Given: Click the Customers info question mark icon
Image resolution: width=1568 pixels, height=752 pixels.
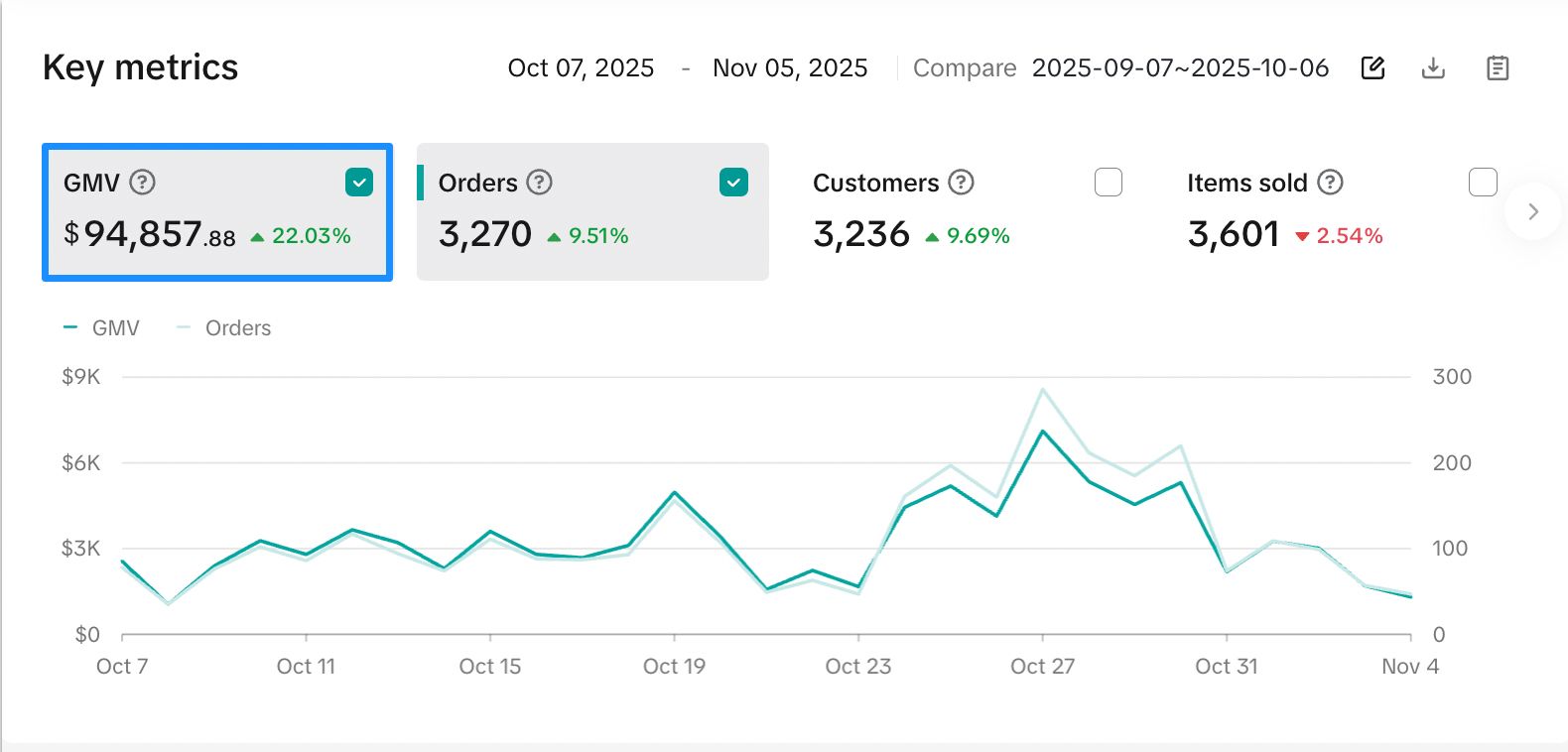Looking at the screenshot, I should 961,183.
